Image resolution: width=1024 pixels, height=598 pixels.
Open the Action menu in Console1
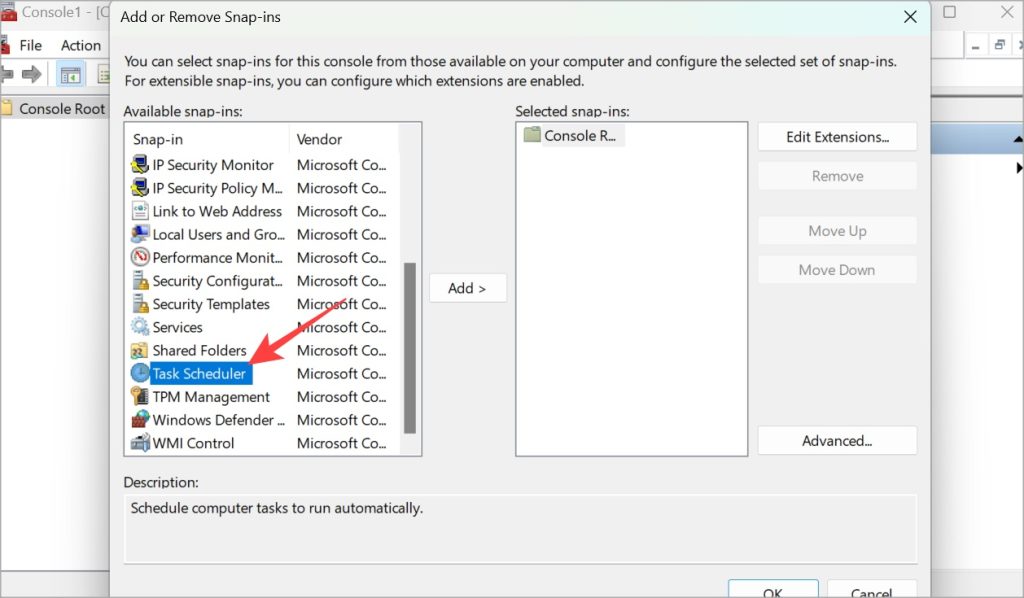pos(81,45)
